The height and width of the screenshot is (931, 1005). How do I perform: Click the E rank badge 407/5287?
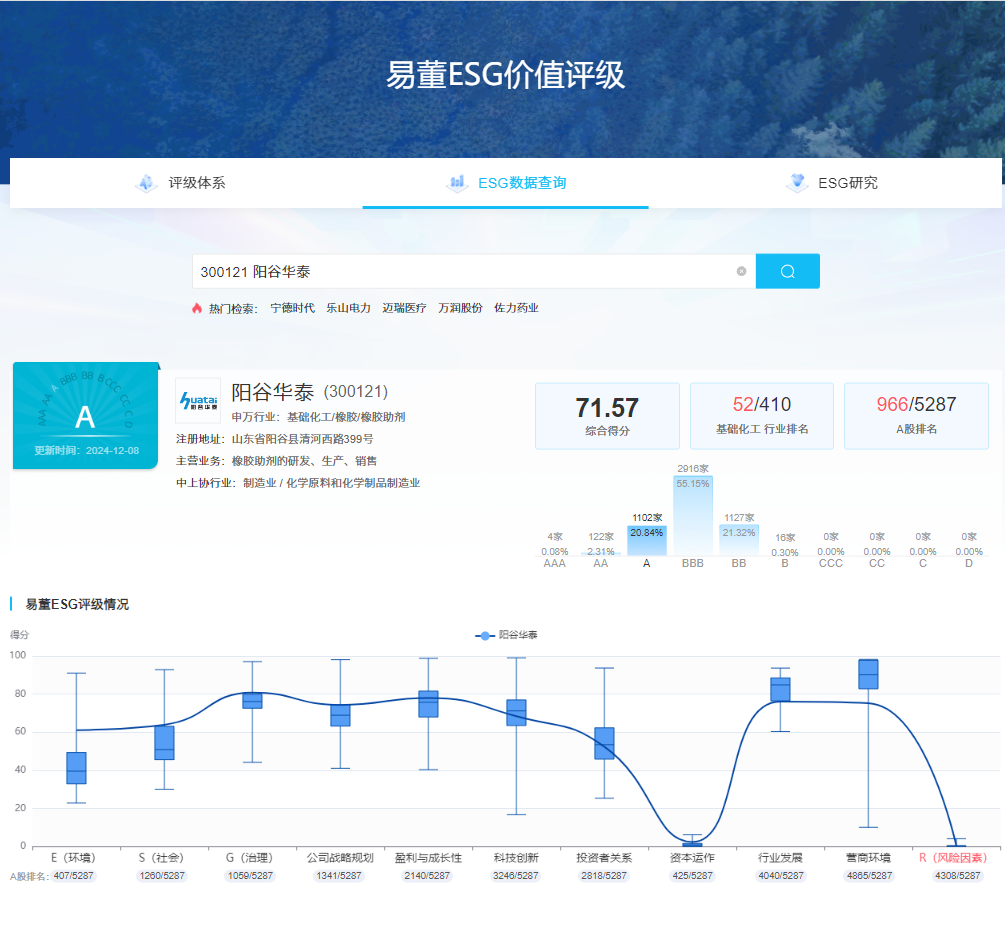point(74,876)
